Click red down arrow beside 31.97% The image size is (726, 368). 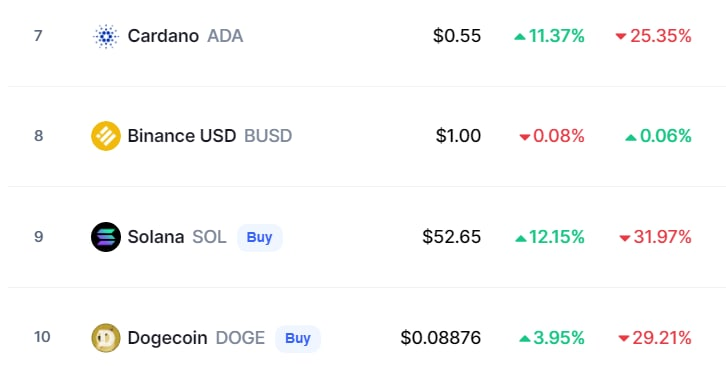(625, 238)
